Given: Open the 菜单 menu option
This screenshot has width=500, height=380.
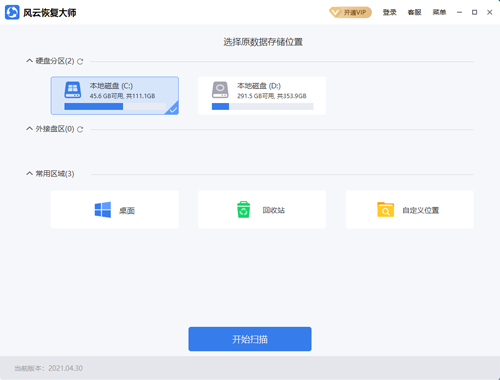Looking at the screenshot, I should click(439, 12).
